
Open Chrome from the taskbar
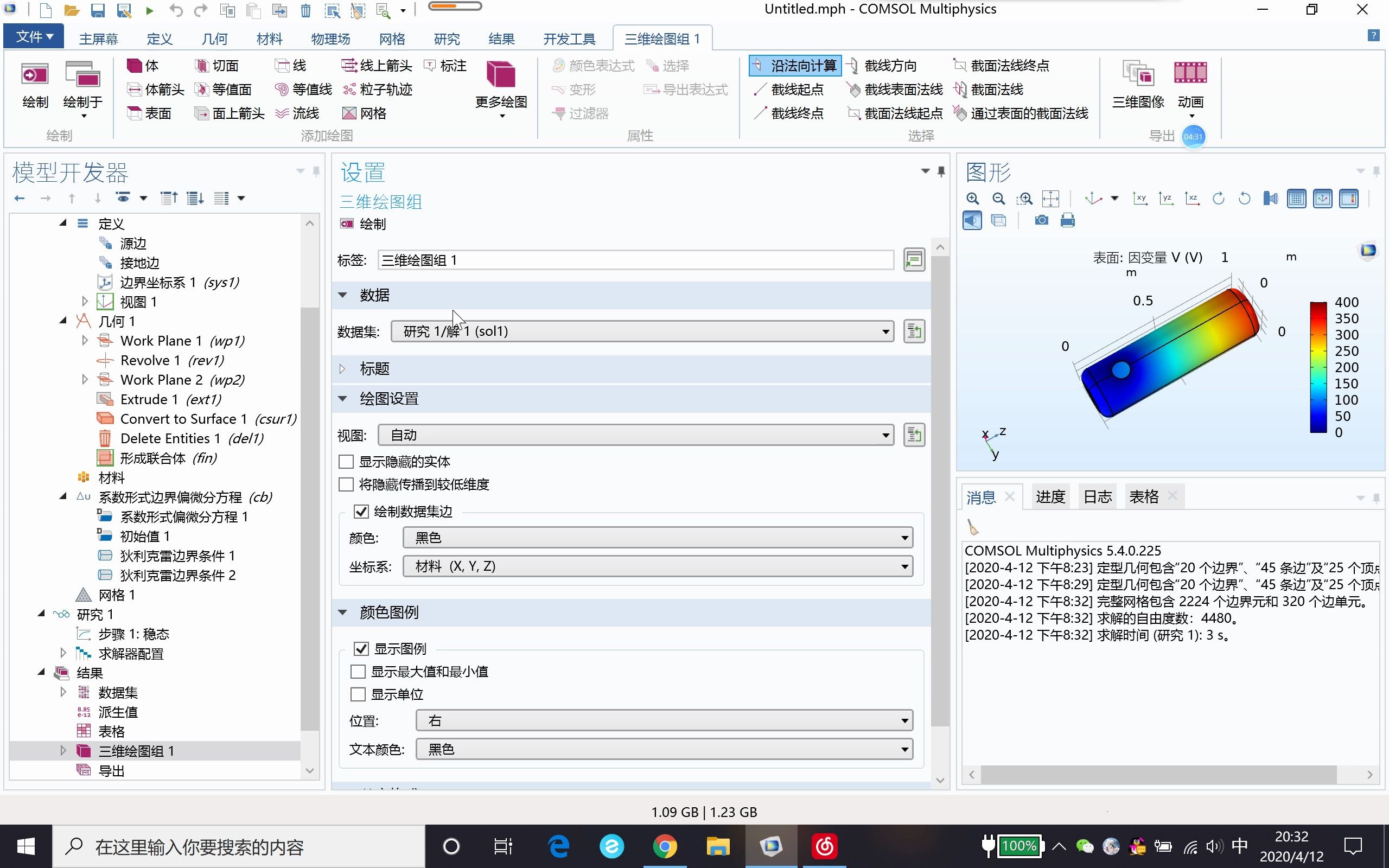point(665,846)
